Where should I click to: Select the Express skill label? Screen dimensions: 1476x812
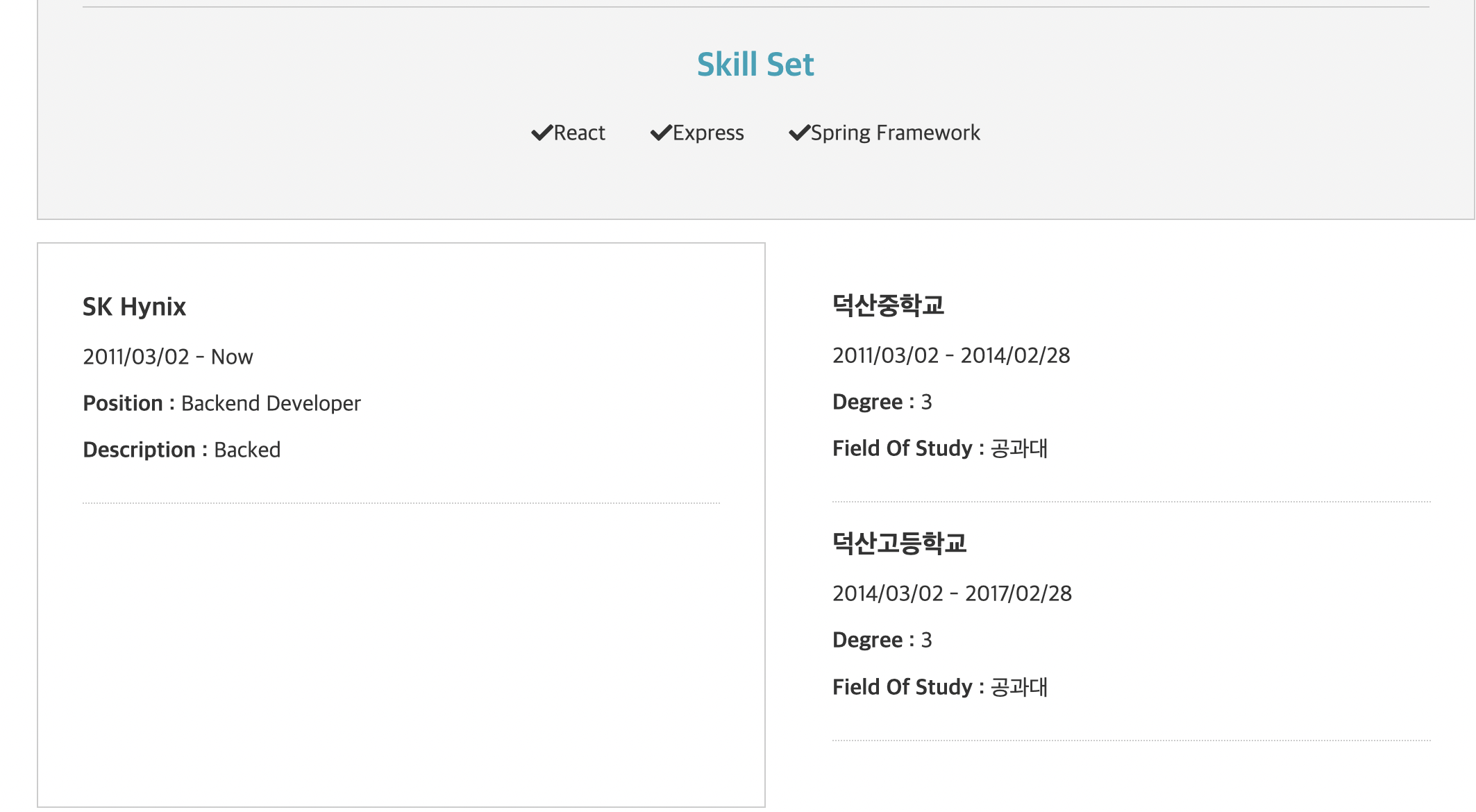coord(708,133)
